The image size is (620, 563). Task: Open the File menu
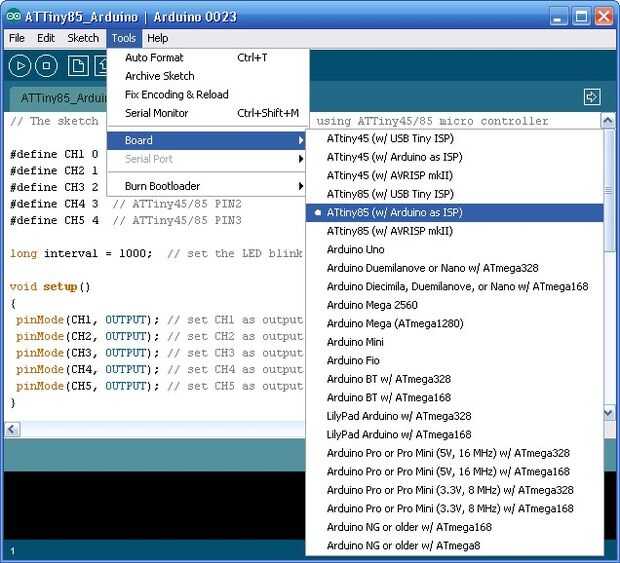click(x=17, y=38)
